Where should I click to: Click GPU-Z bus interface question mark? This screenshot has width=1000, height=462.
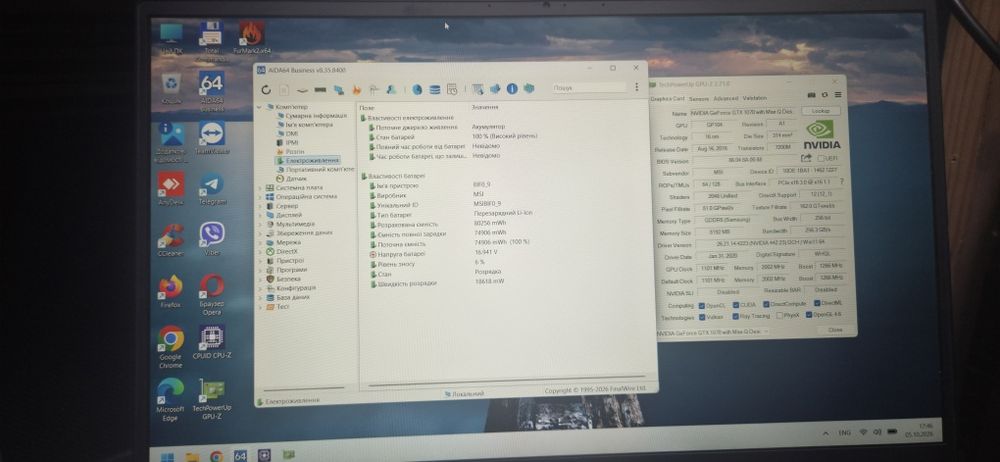click(x=842, y=182)
